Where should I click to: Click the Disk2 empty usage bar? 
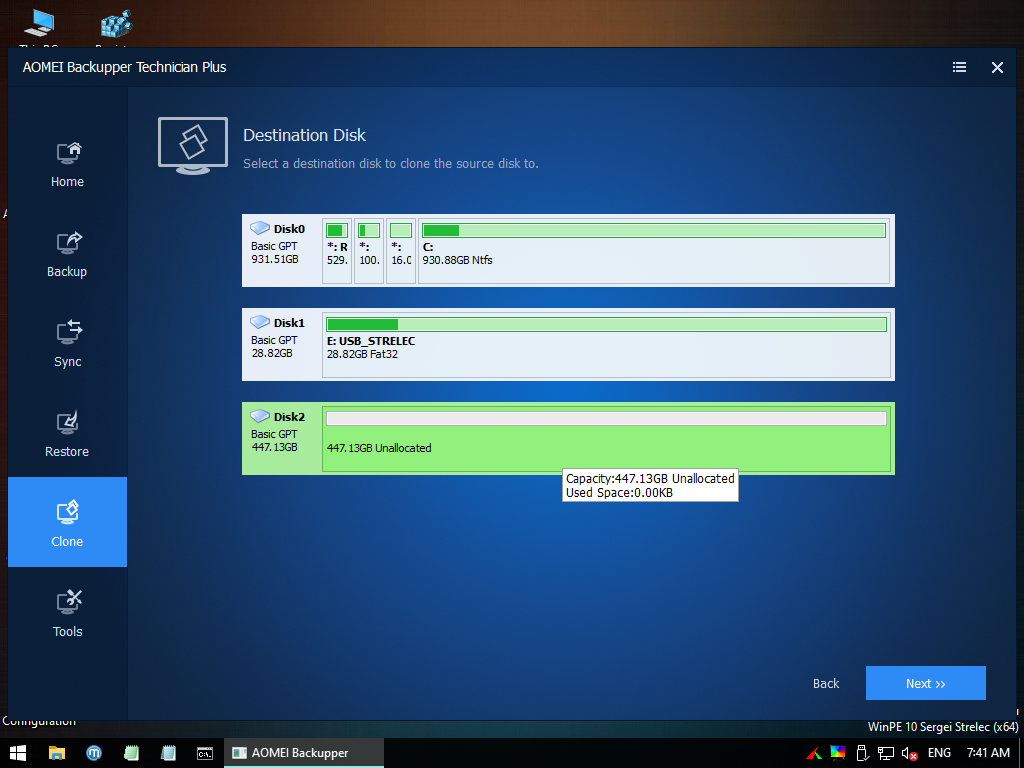coord(607,418)
